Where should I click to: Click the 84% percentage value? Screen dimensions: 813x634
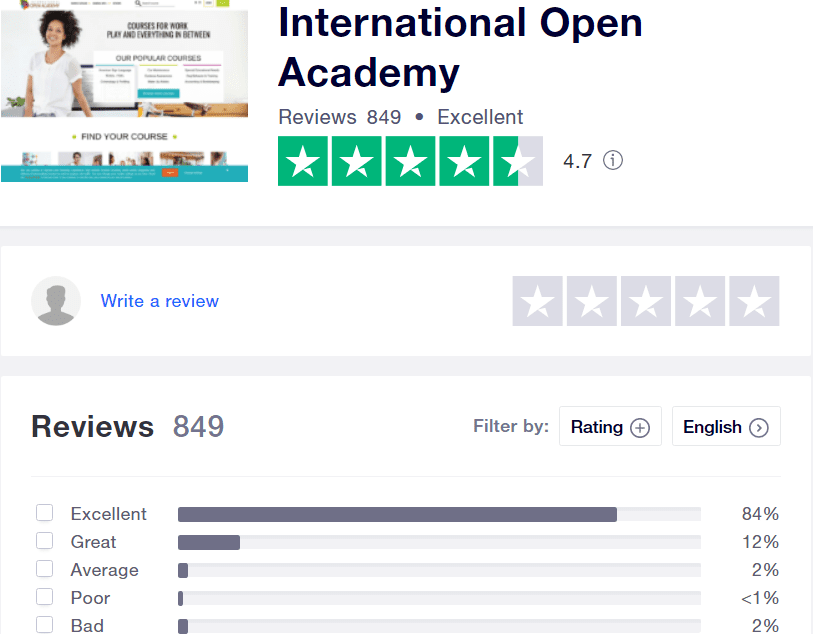click(x=760, y=514)
